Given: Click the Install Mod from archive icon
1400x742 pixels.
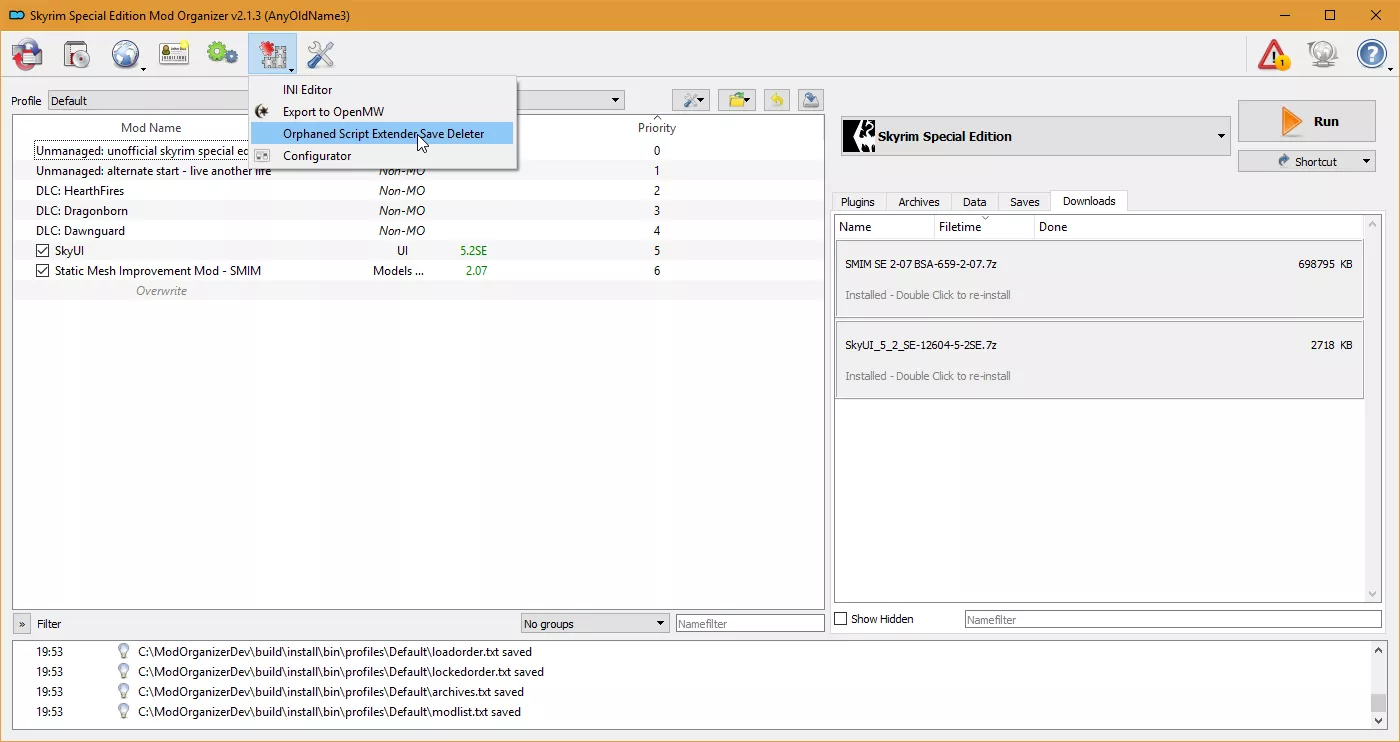Looking at the screenshot, I should point(76,54).
